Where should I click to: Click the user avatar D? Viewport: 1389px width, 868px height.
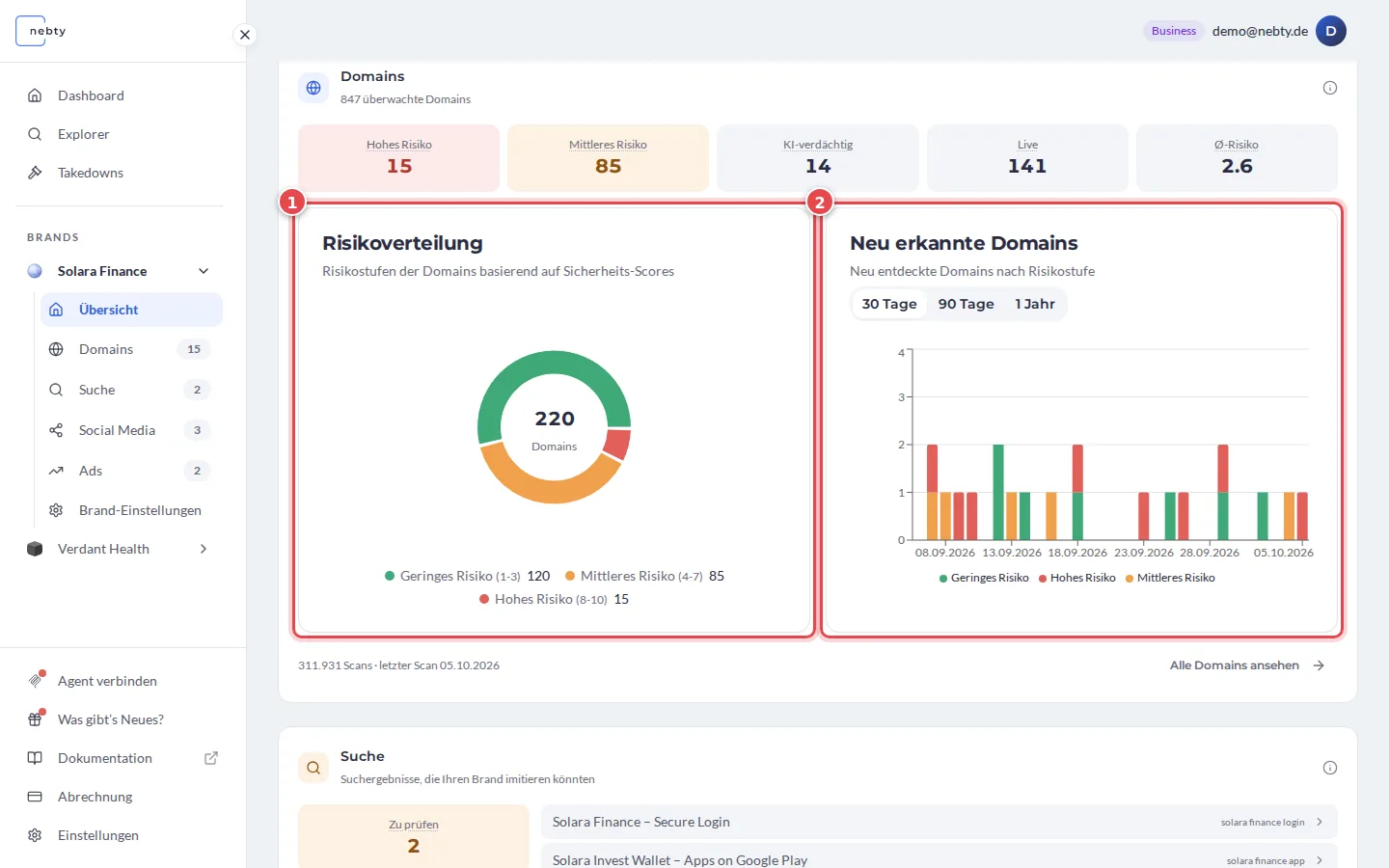point(1331,31)
